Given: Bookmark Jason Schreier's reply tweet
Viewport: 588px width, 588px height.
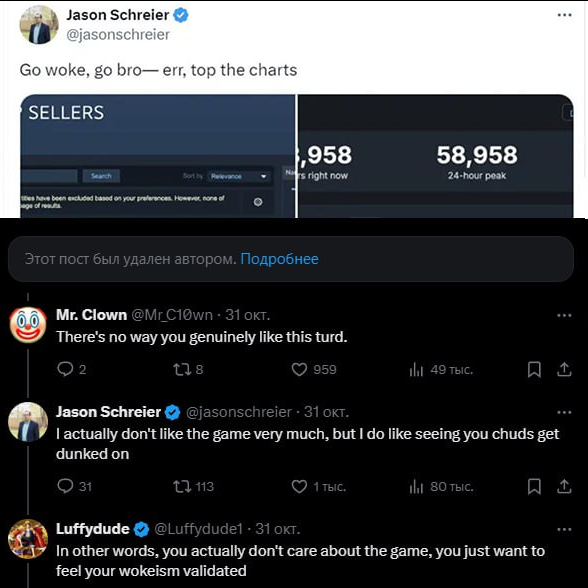Looking at the screenshot, I should 534,486.
